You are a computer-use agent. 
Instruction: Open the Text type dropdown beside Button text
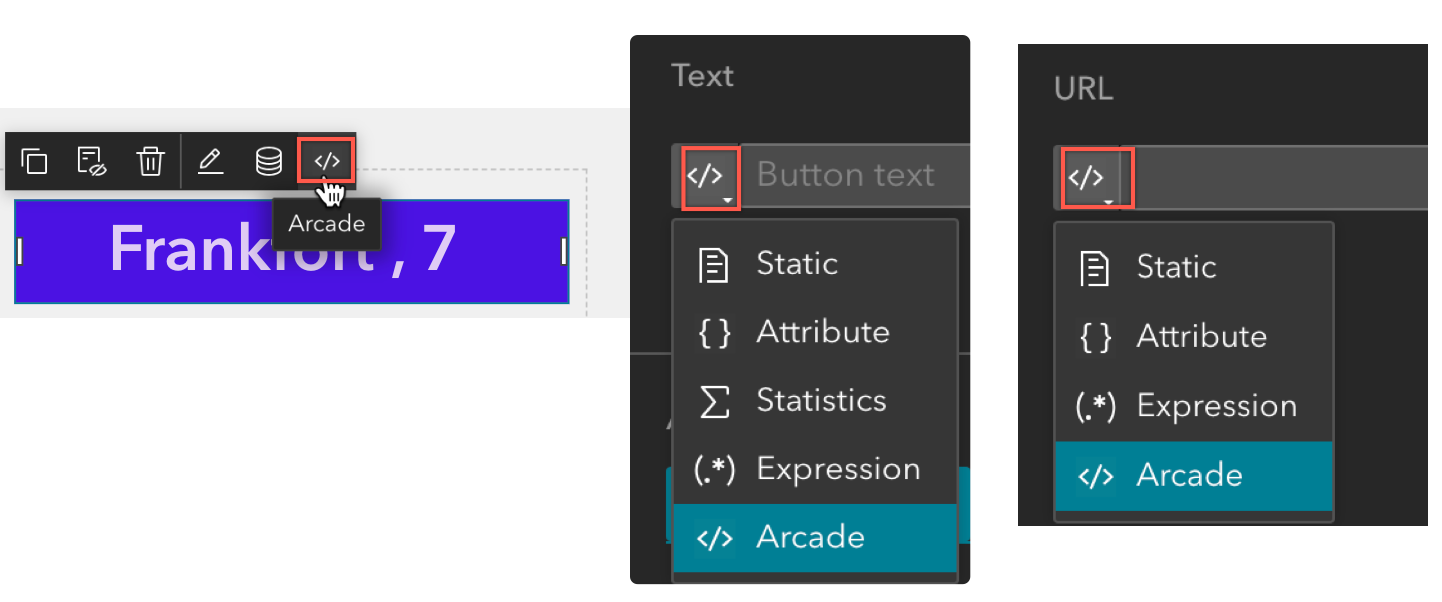click(x=710, y=177)
